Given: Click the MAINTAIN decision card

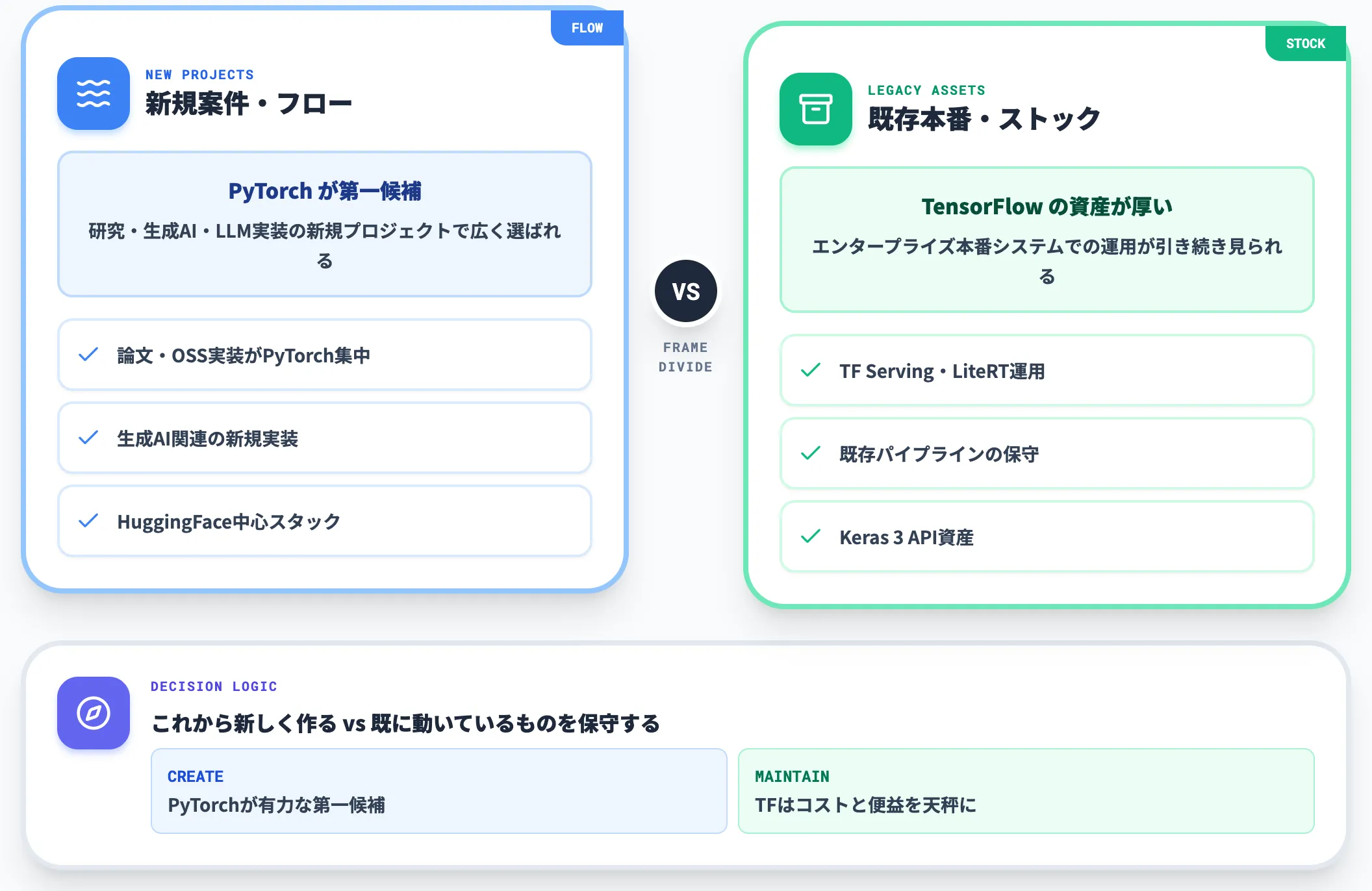Looking at the screenshot, I should click(x=1026, y=791).
